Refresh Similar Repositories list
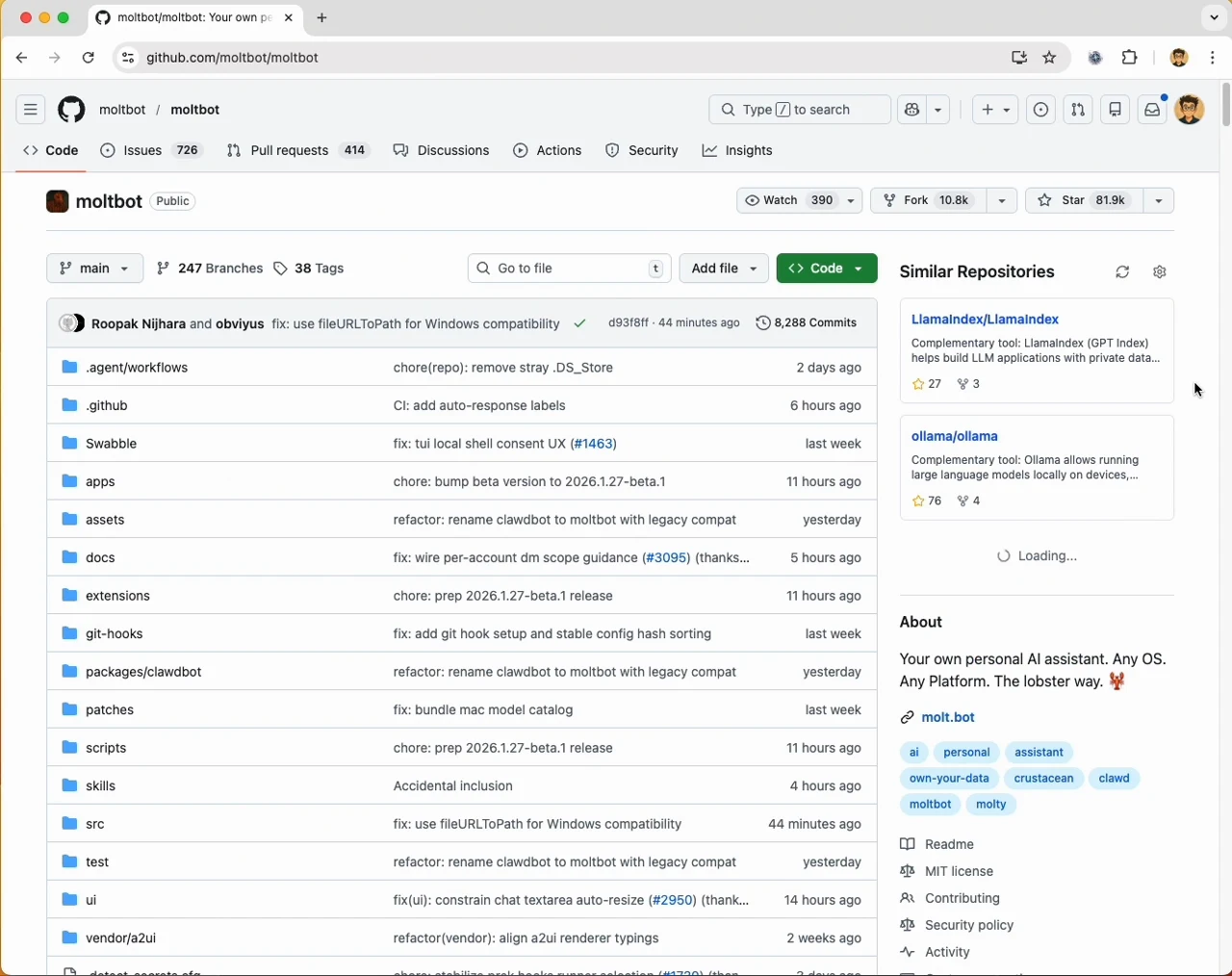 tap(1122, 272)
